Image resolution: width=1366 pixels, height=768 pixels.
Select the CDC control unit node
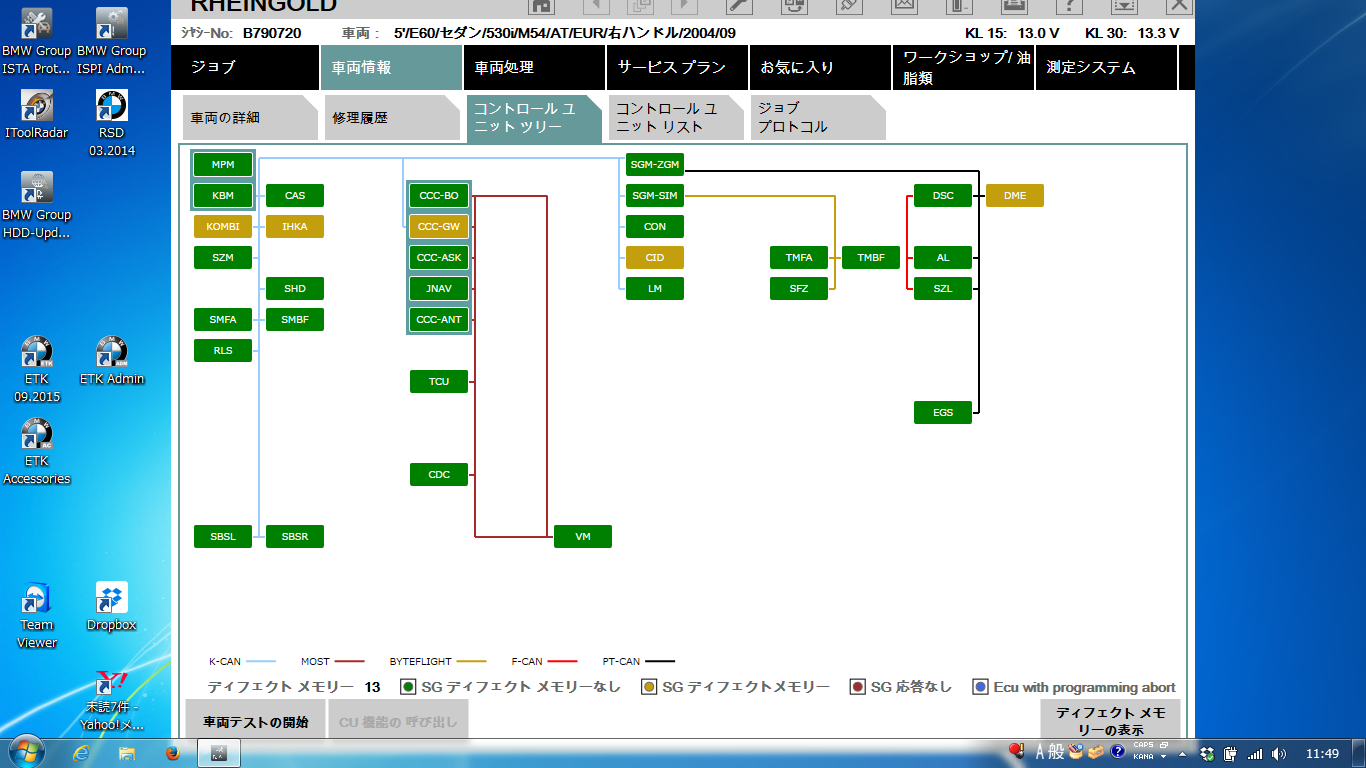click(x=439, y=475)
